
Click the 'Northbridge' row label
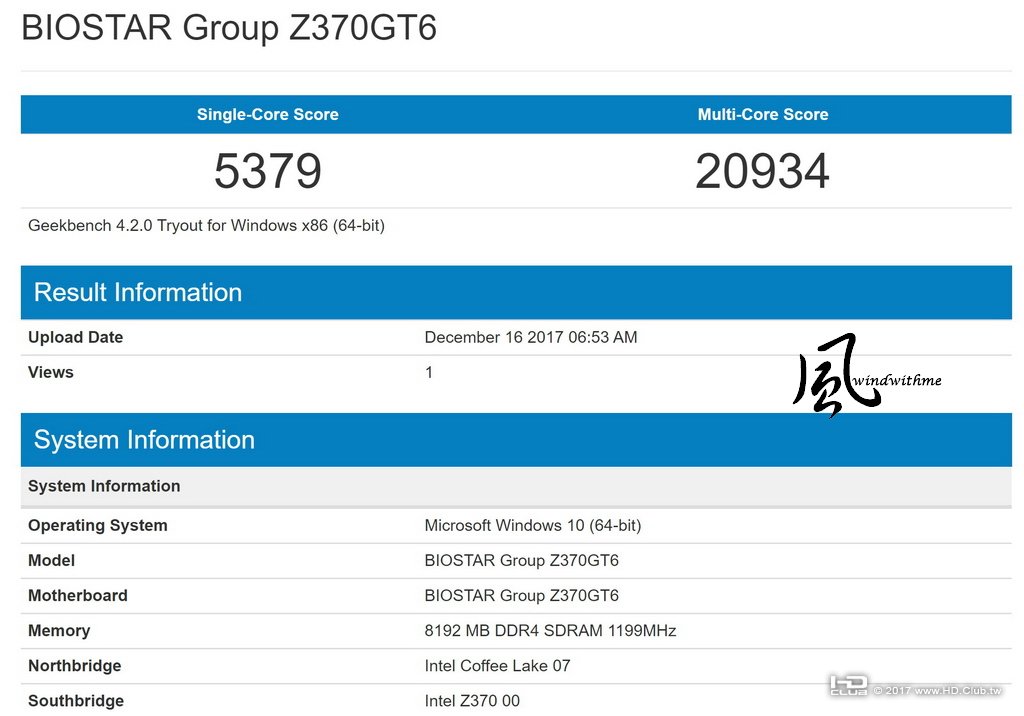click(74, 666)
